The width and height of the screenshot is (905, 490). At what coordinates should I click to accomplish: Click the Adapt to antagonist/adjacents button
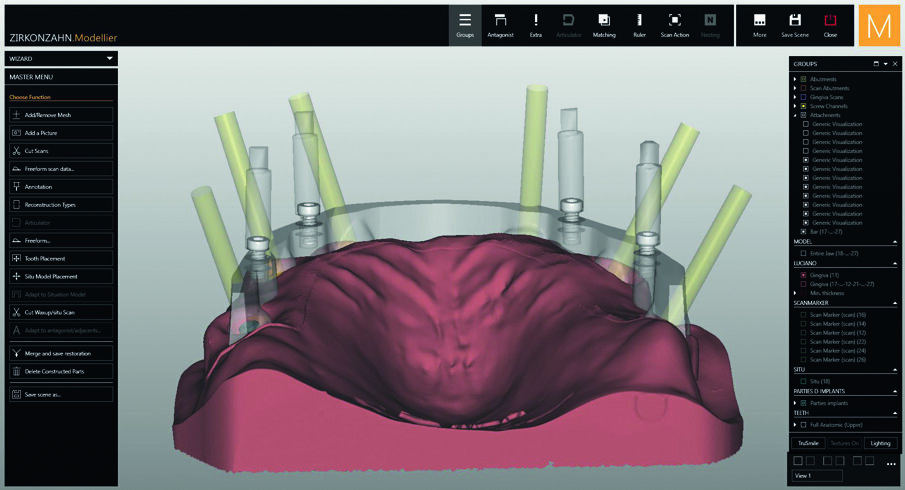pos(61,330)
